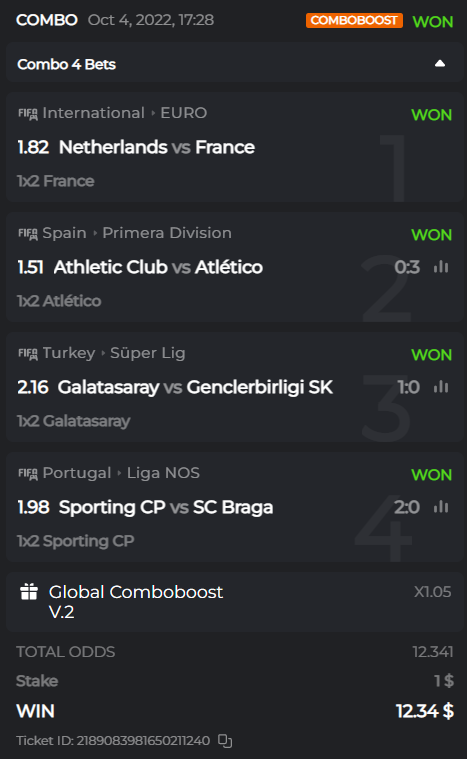The image size is (467, 759).
Task: Click FIFA icon next to Turkey Süper Lig
Action: coord(28,354)
